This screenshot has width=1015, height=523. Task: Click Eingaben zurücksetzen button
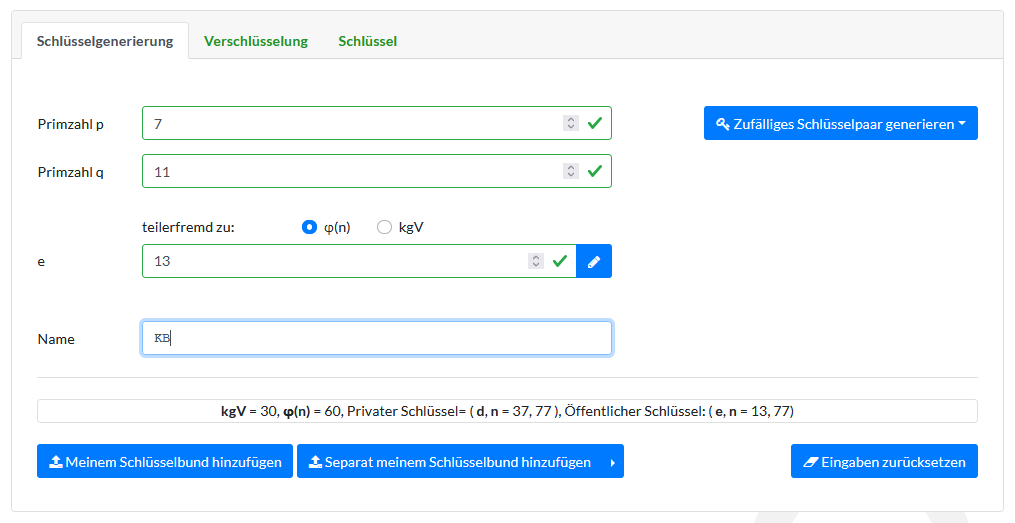(x=884, y=462)
